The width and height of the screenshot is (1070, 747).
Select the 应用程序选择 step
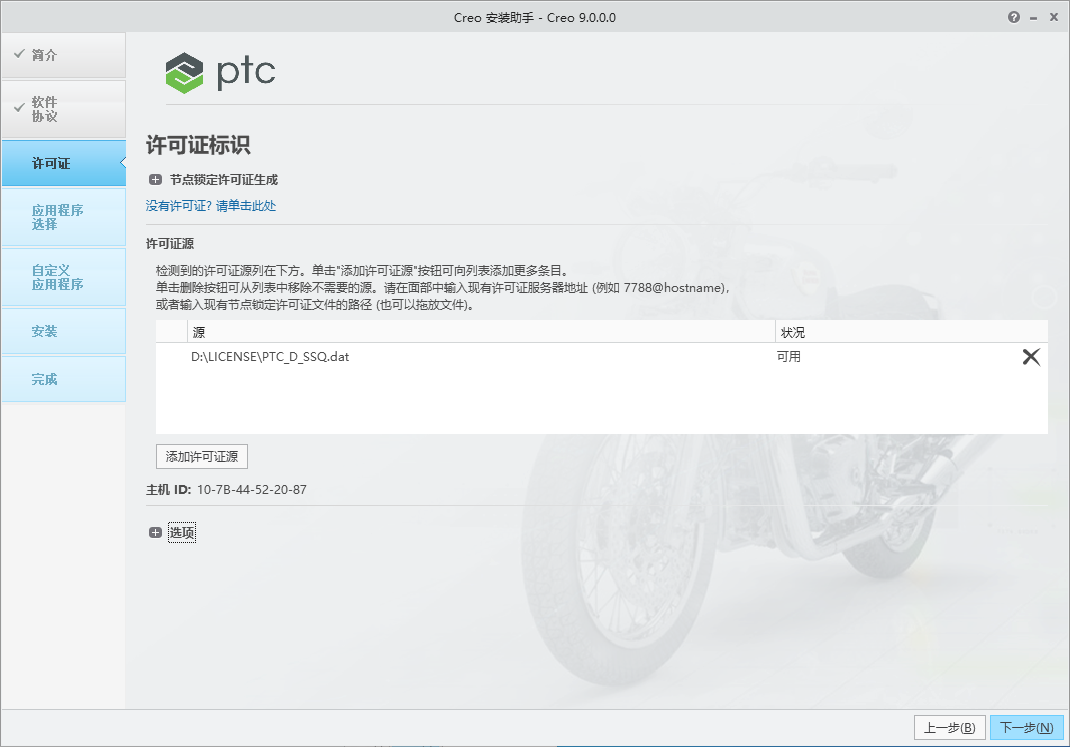[x=63, y=218]
